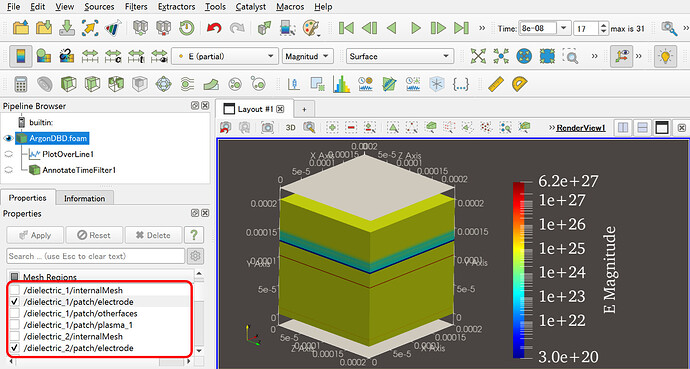
Task: Click the Histogram filter icon
Action: [x=341, y=84]
